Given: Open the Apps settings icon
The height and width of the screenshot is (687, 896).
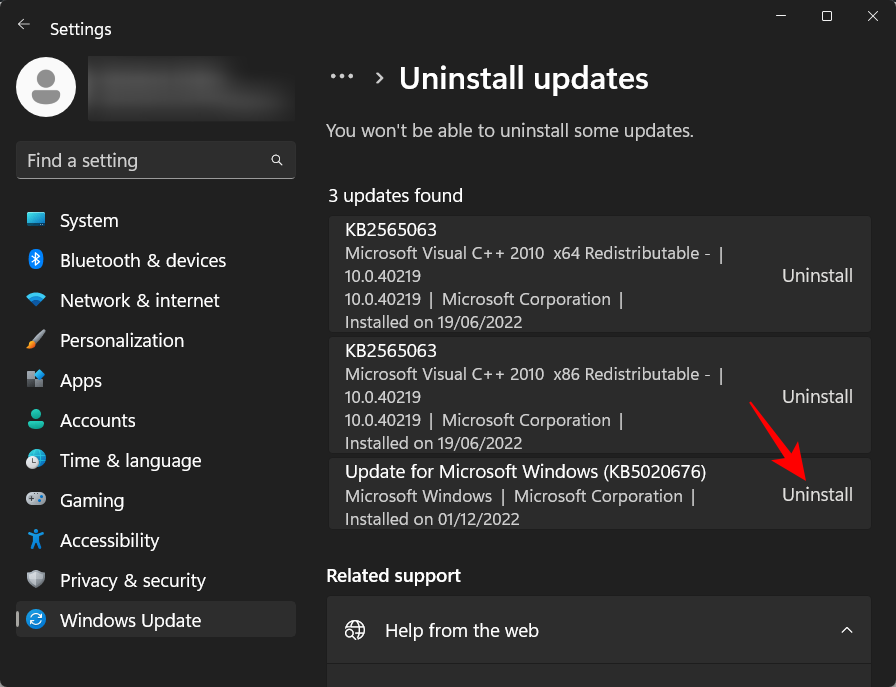Looking at the screenshot, I should pyautogui.click(x=36, y=380).
